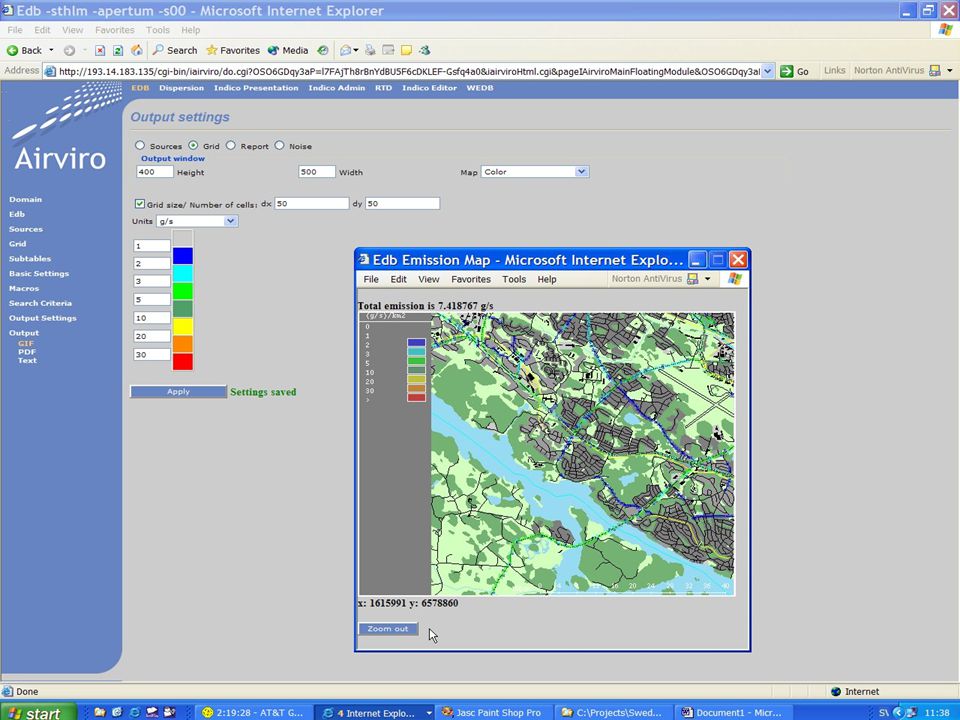
Task: Click the dx input field
Action: (312, 203)
